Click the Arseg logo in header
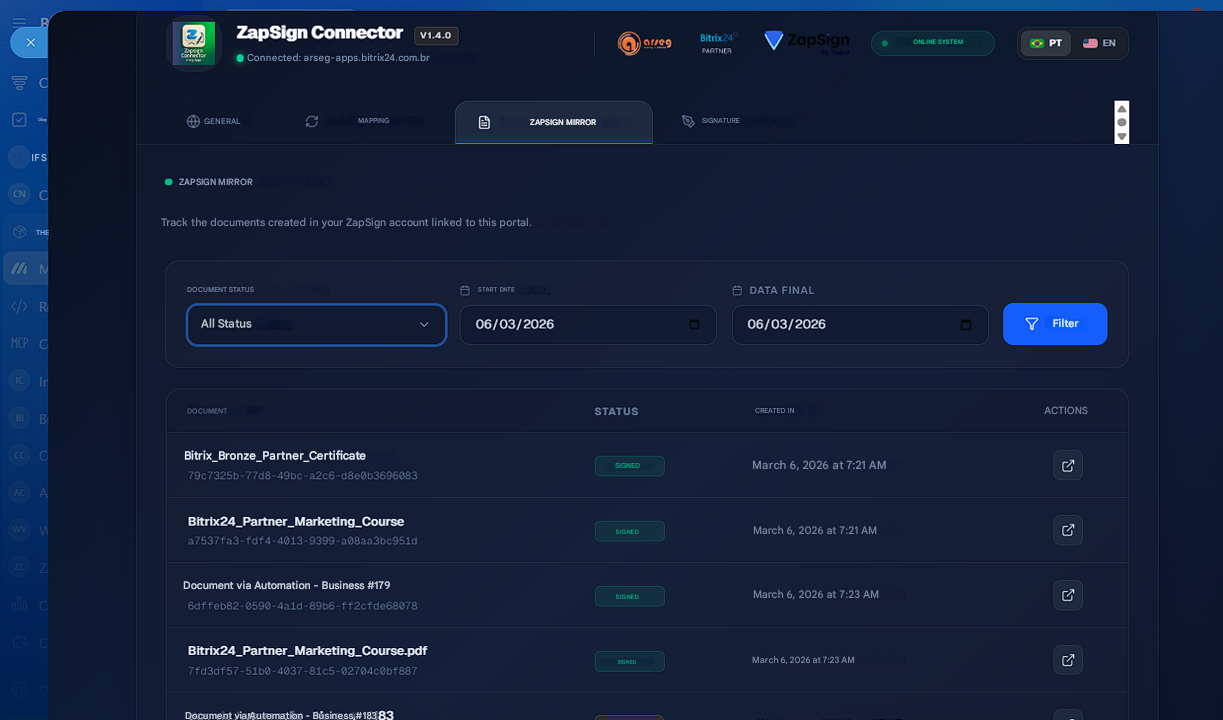The width and height of the screenshot is (1223, 720). (644, 43)
